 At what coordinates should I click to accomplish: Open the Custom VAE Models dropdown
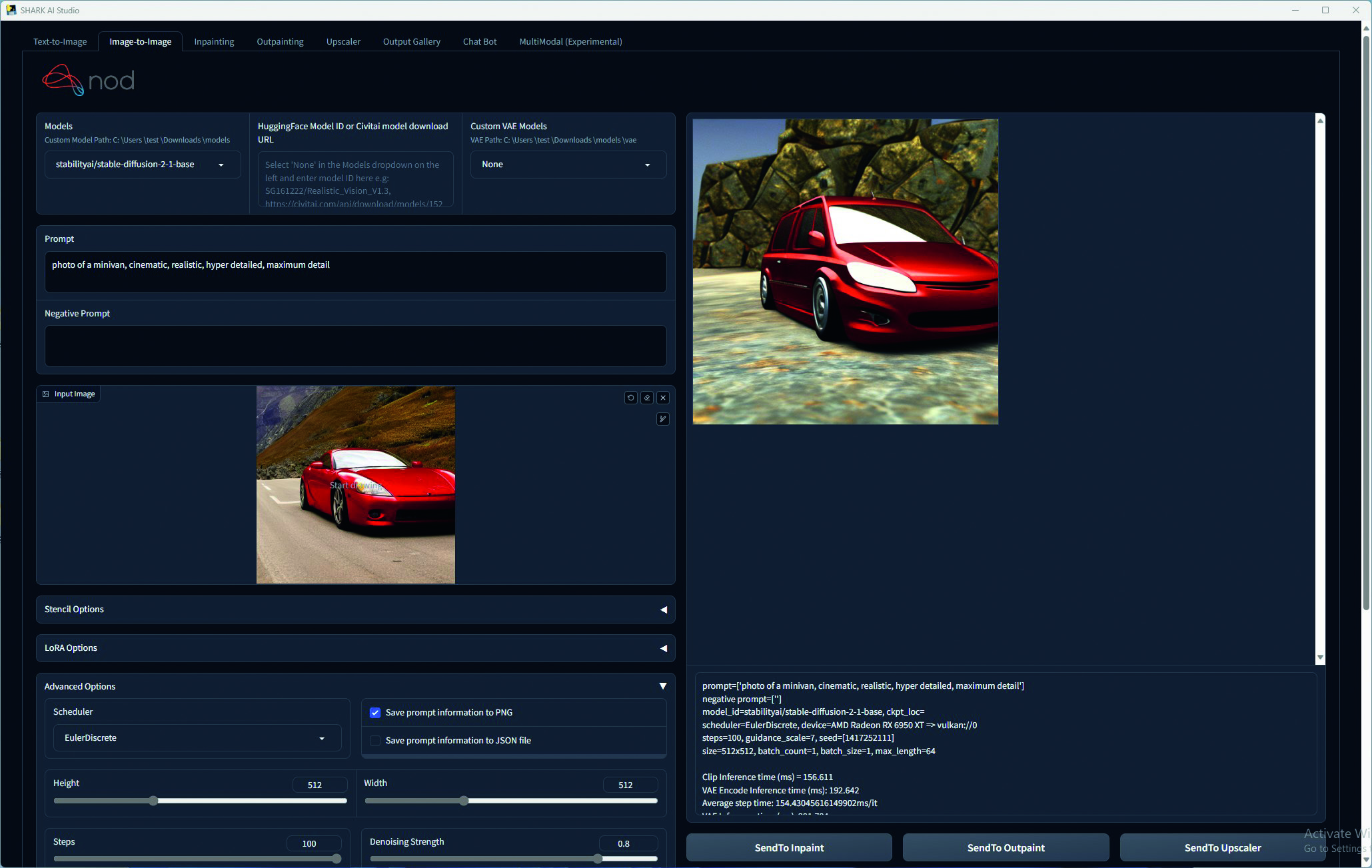pos(568,165)
